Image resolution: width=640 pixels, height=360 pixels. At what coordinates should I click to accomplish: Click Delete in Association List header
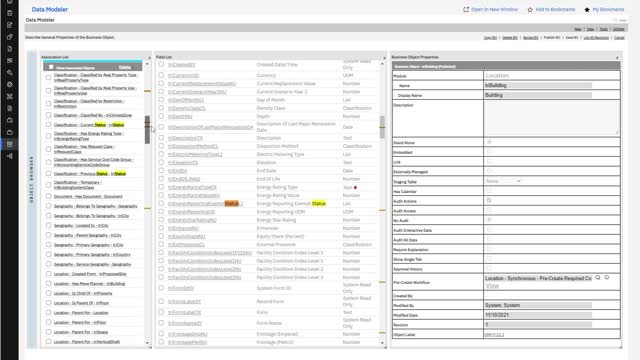pyautogui.click(x=125, y=67)
